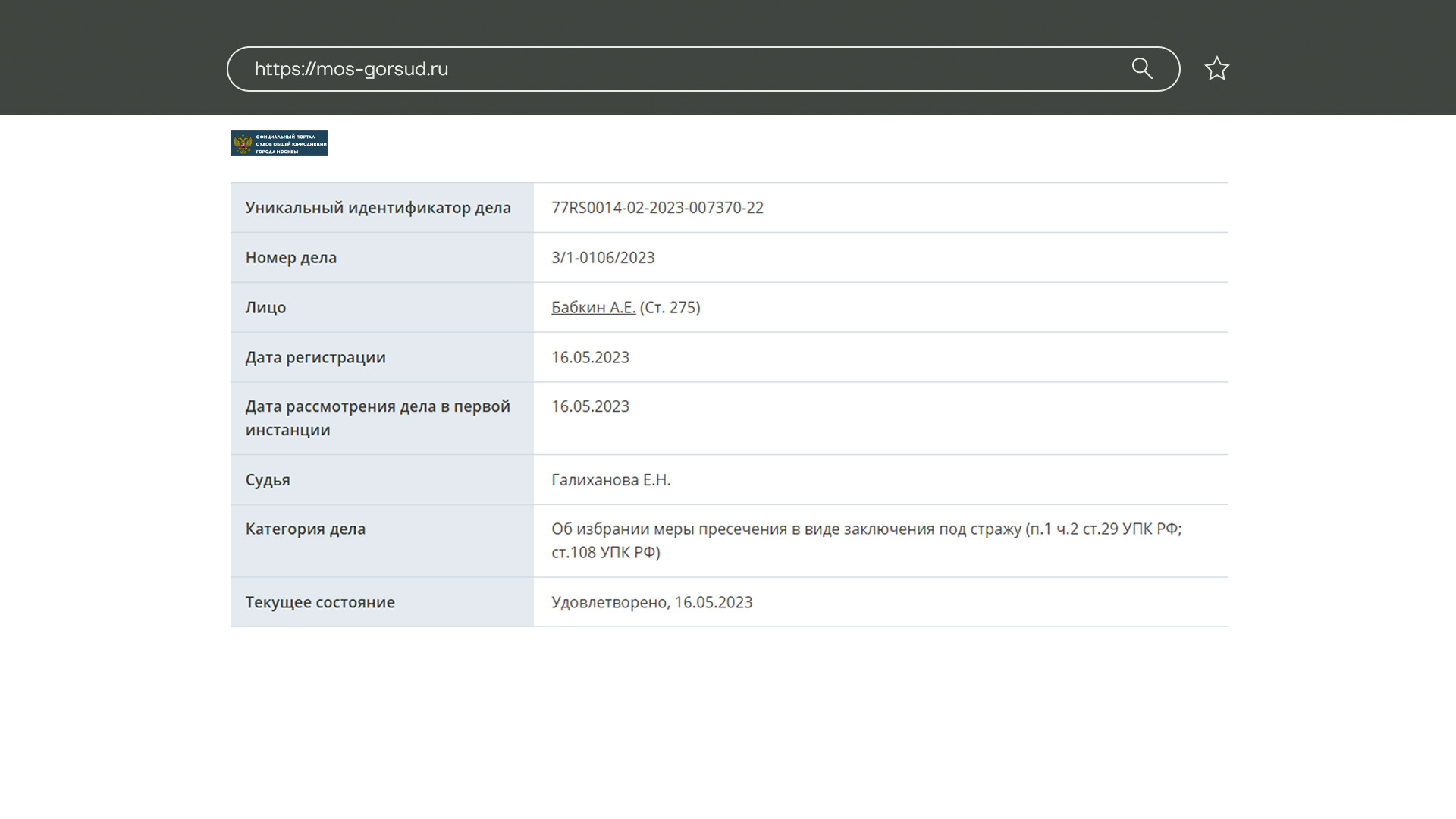Click the Категория дела label

(x=305, y=529)
